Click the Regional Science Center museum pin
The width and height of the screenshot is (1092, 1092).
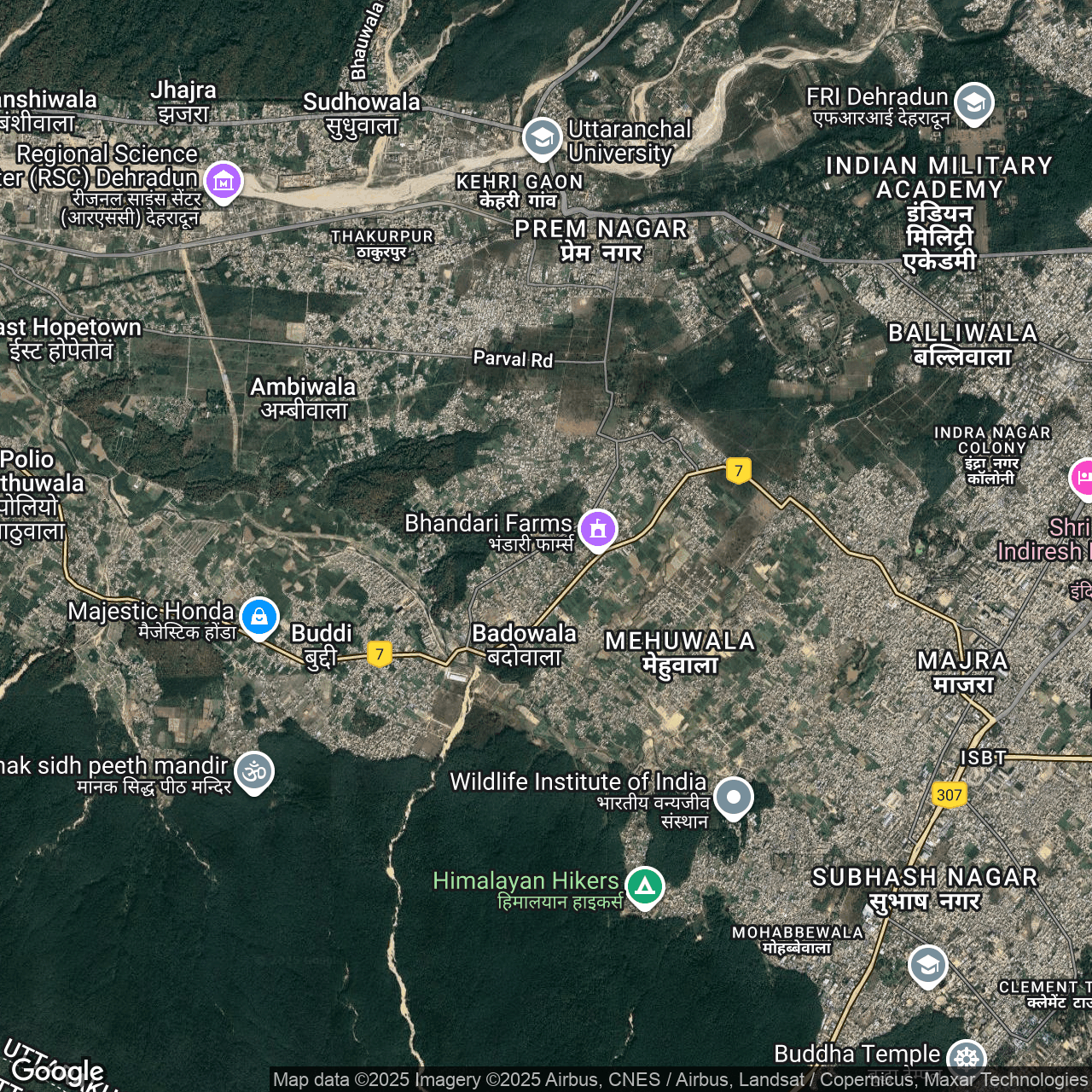224,180
